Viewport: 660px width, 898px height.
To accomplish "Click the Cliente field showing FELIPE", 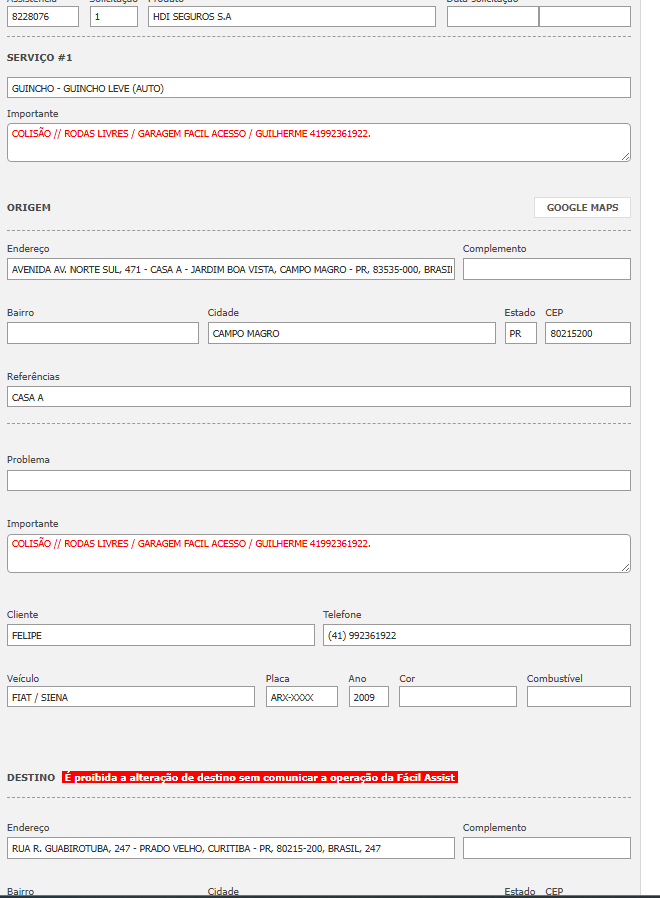I will (x=160, y=635).
